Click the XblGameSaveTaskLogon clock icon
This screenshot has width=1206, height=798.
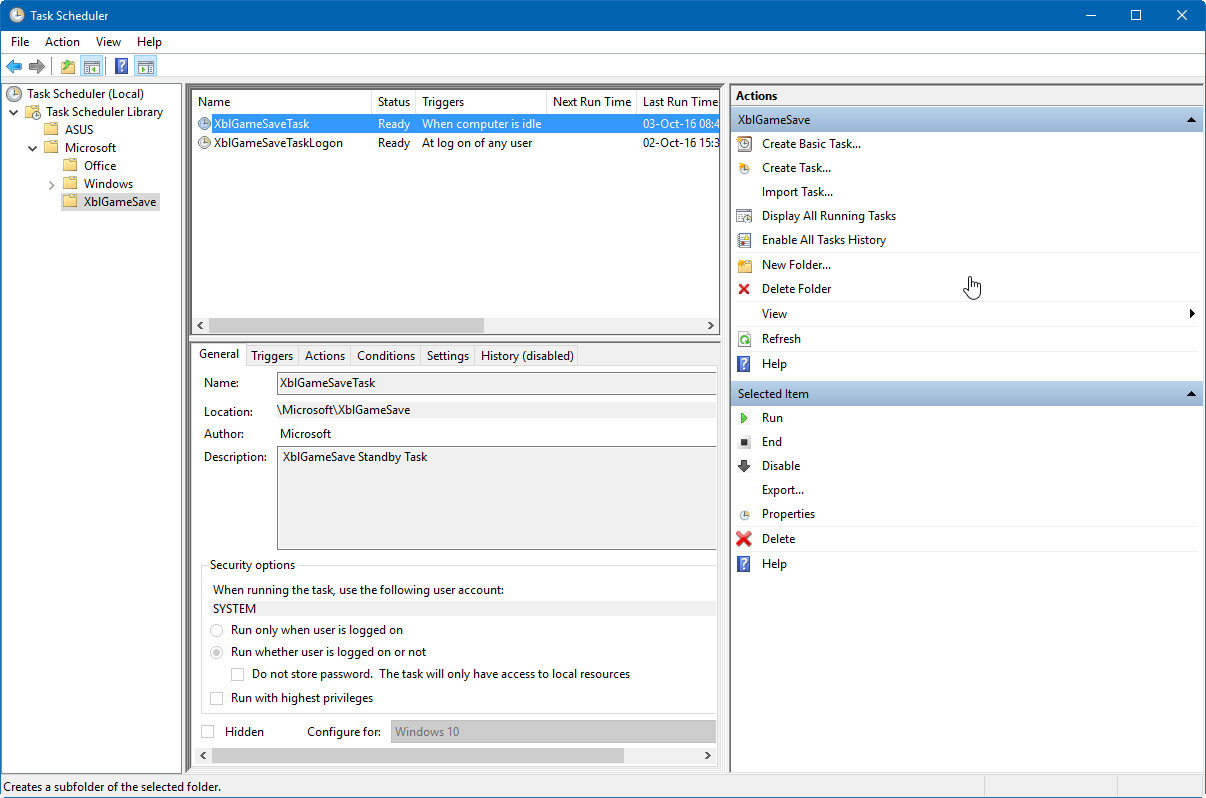click(x=205, y=143)
